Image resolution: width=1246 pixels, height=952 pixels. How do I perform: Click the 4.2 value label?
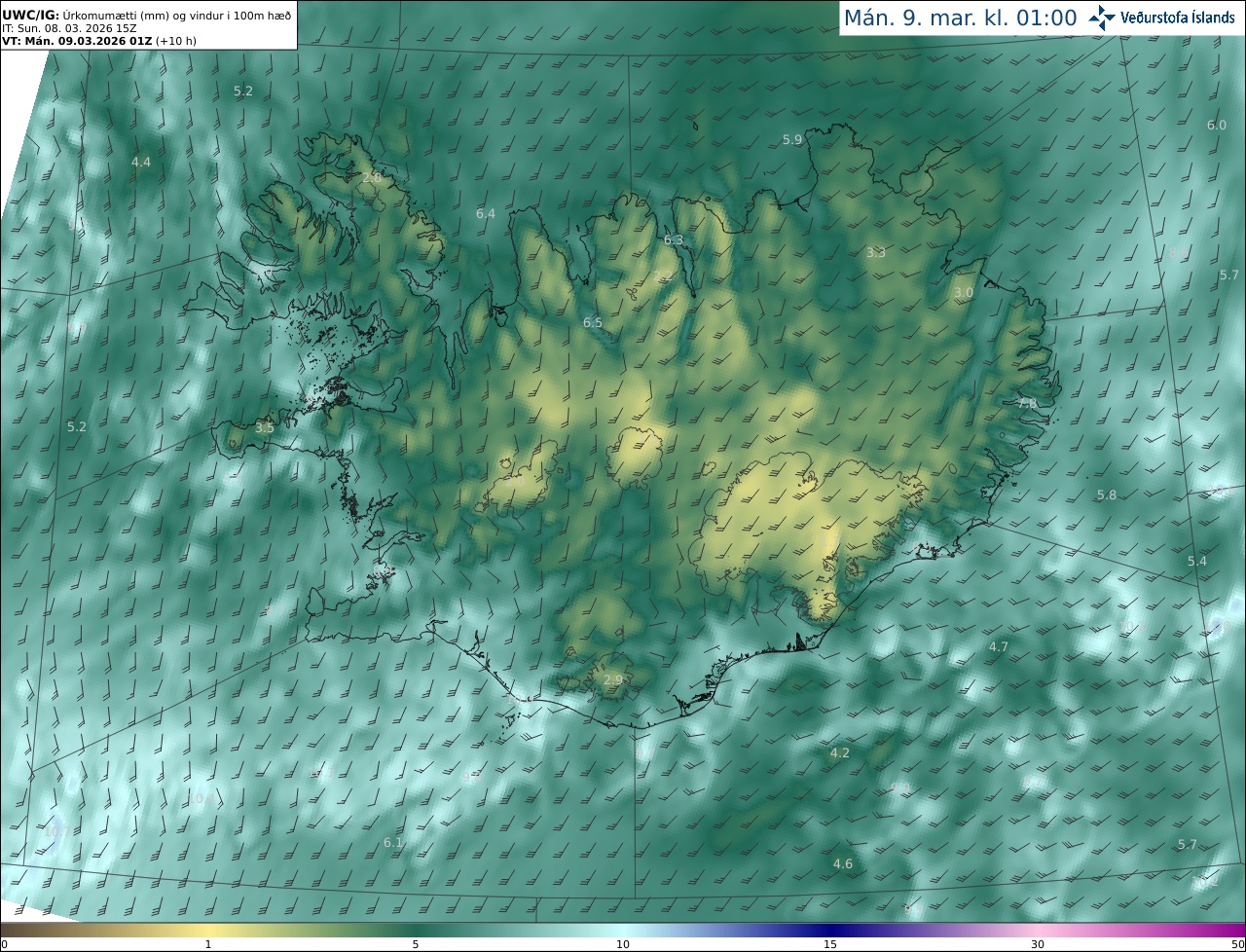tap(840, 752)
